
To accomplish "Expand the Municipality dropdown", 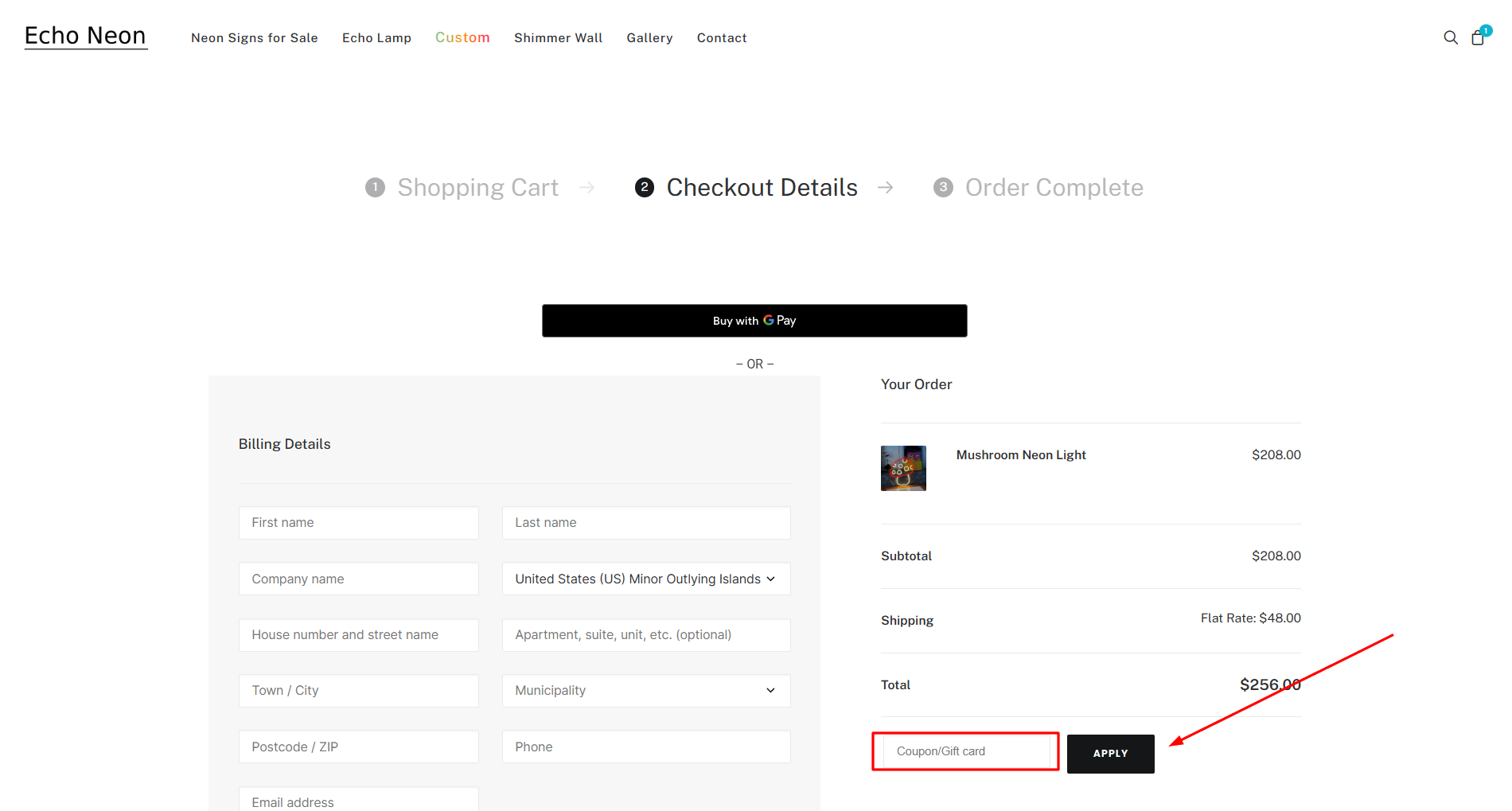I will tap(646, 691).
